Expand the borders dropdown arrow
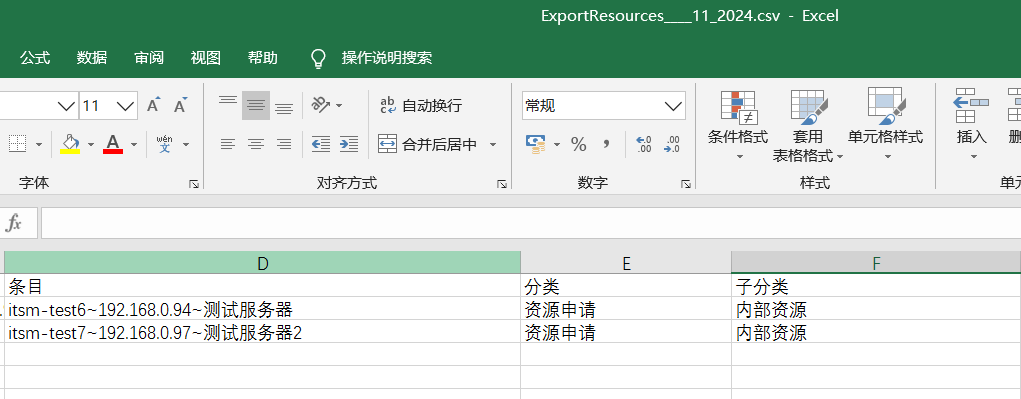 (x=38, y=144)
